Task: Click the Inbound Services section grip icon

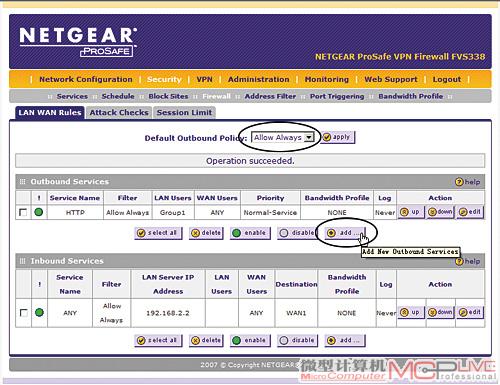Action: point(22,261)
